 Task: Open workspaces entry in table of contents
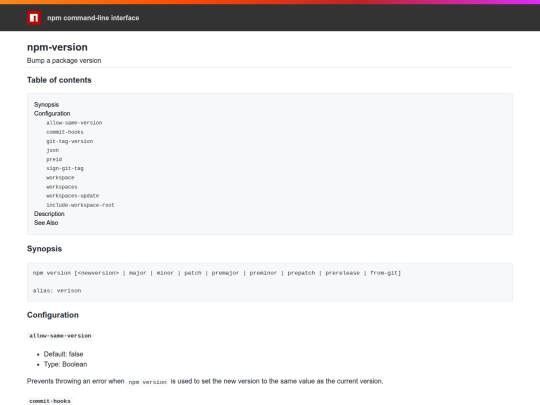click(x=62, y=187)
